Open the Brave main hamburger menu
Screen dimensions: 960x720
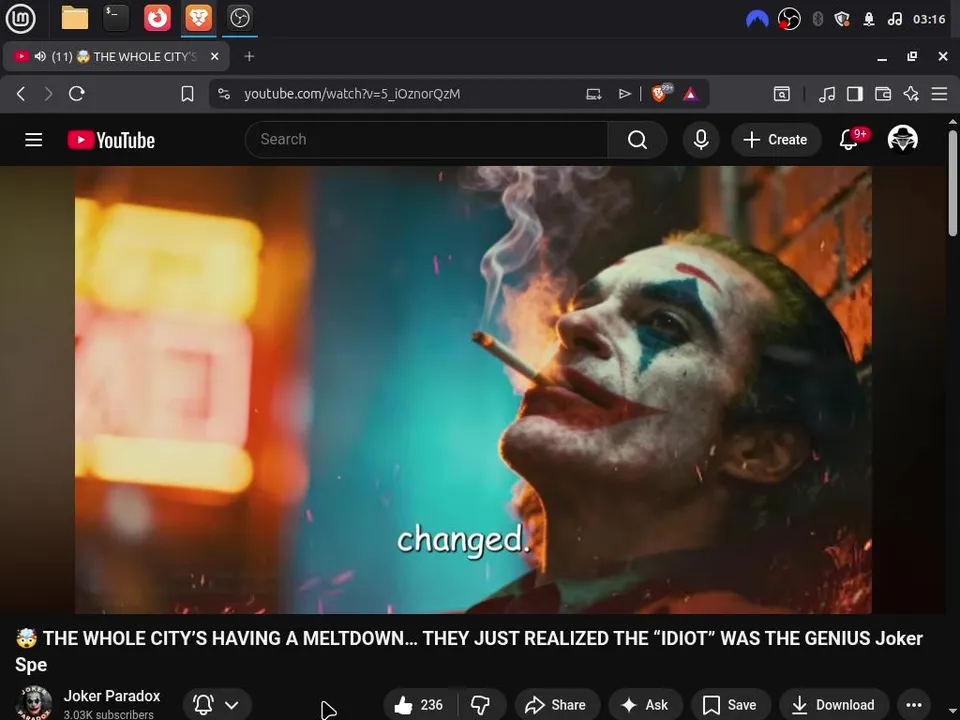click(939, 94)
